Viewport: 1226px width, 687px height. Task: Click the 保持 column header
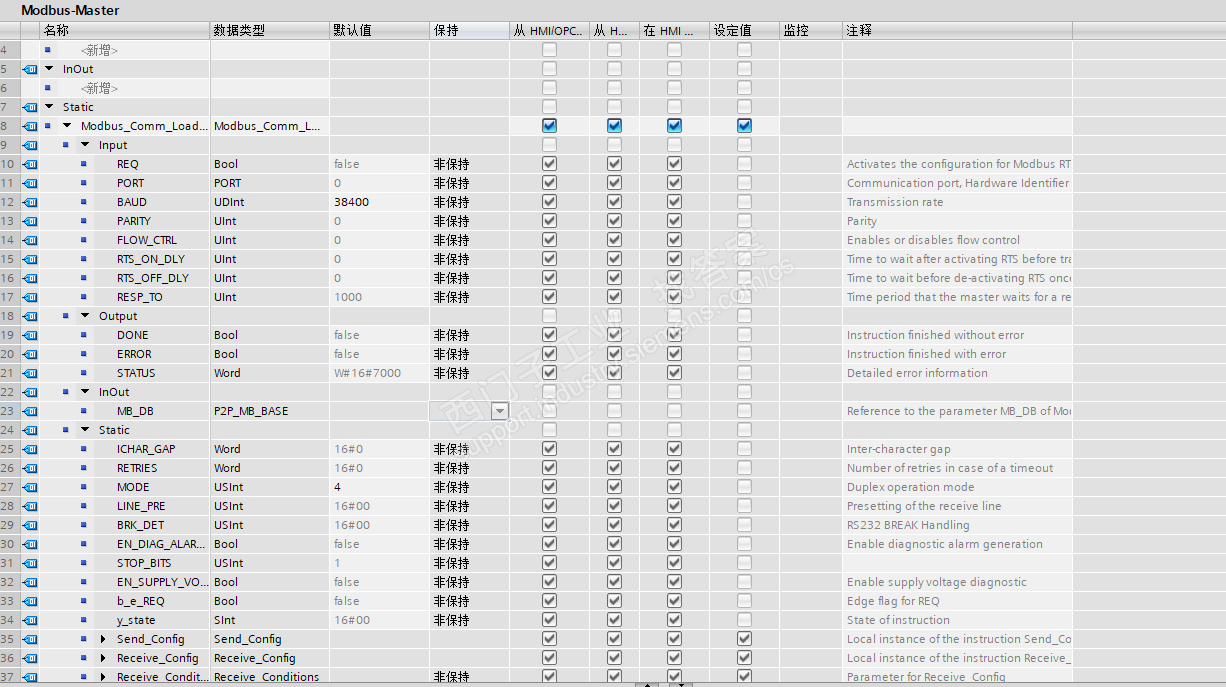coord(469,31)
